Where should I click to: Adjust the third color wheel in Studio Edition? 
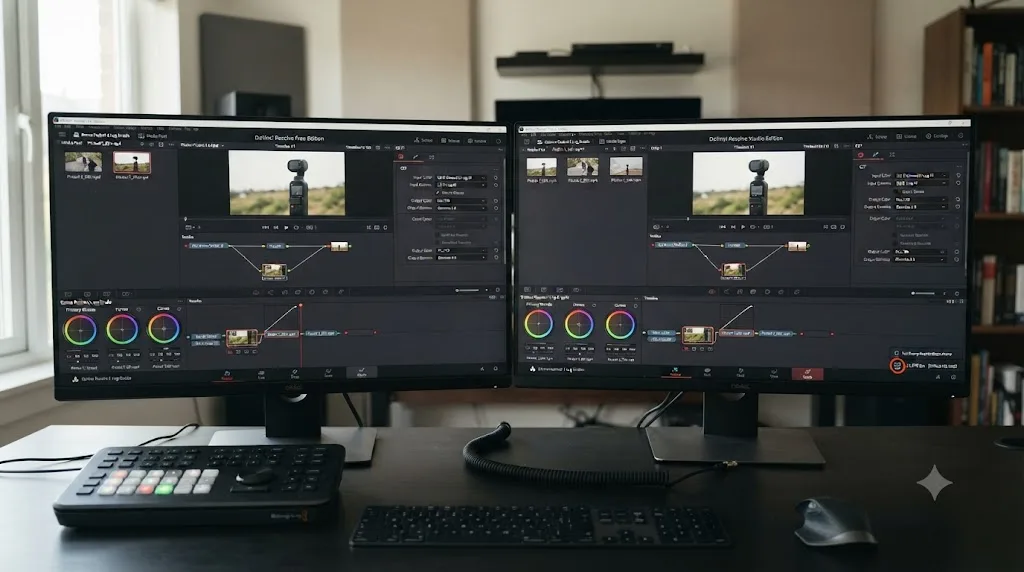click(x=620, y=325)
